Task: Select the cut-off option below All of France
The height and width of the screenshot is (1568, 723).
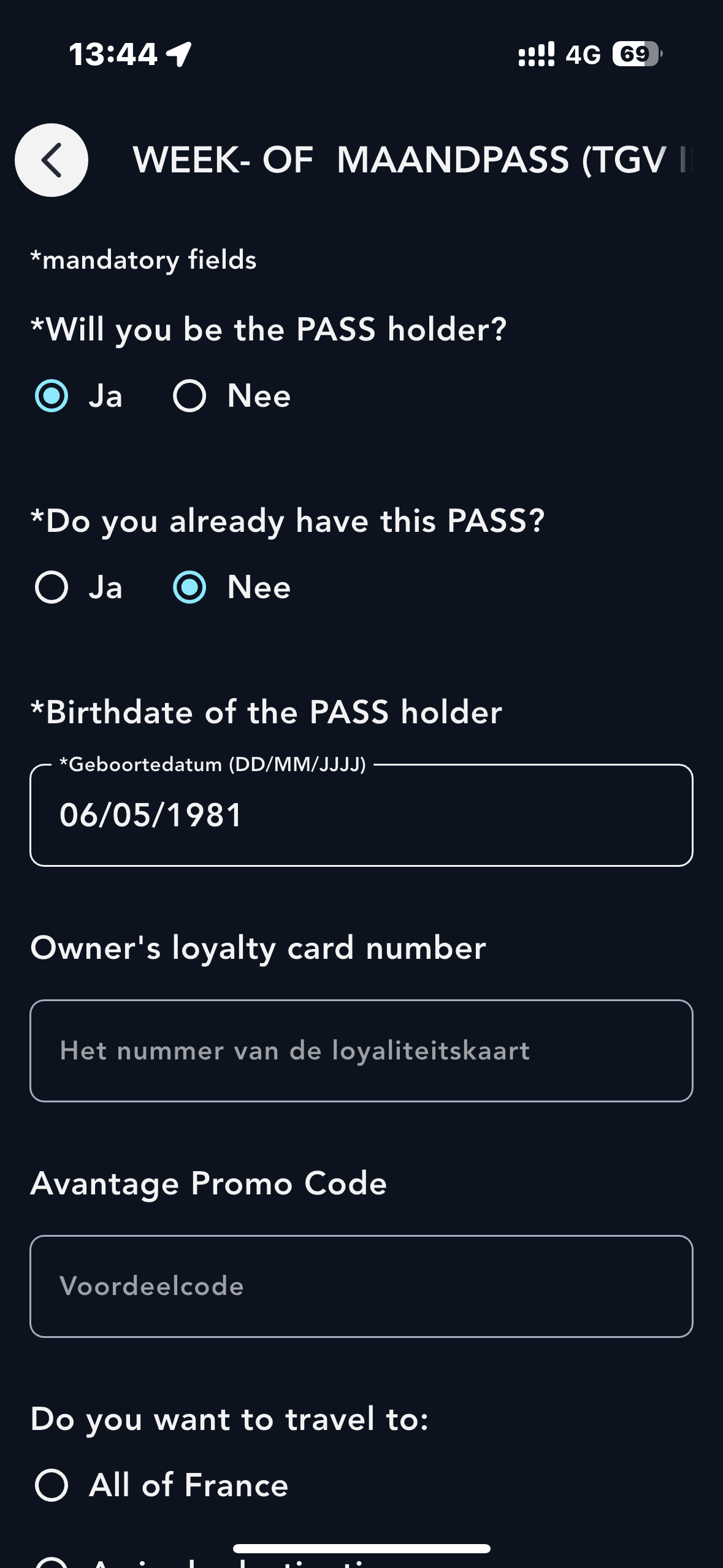Action: [x=52, y=1562]
